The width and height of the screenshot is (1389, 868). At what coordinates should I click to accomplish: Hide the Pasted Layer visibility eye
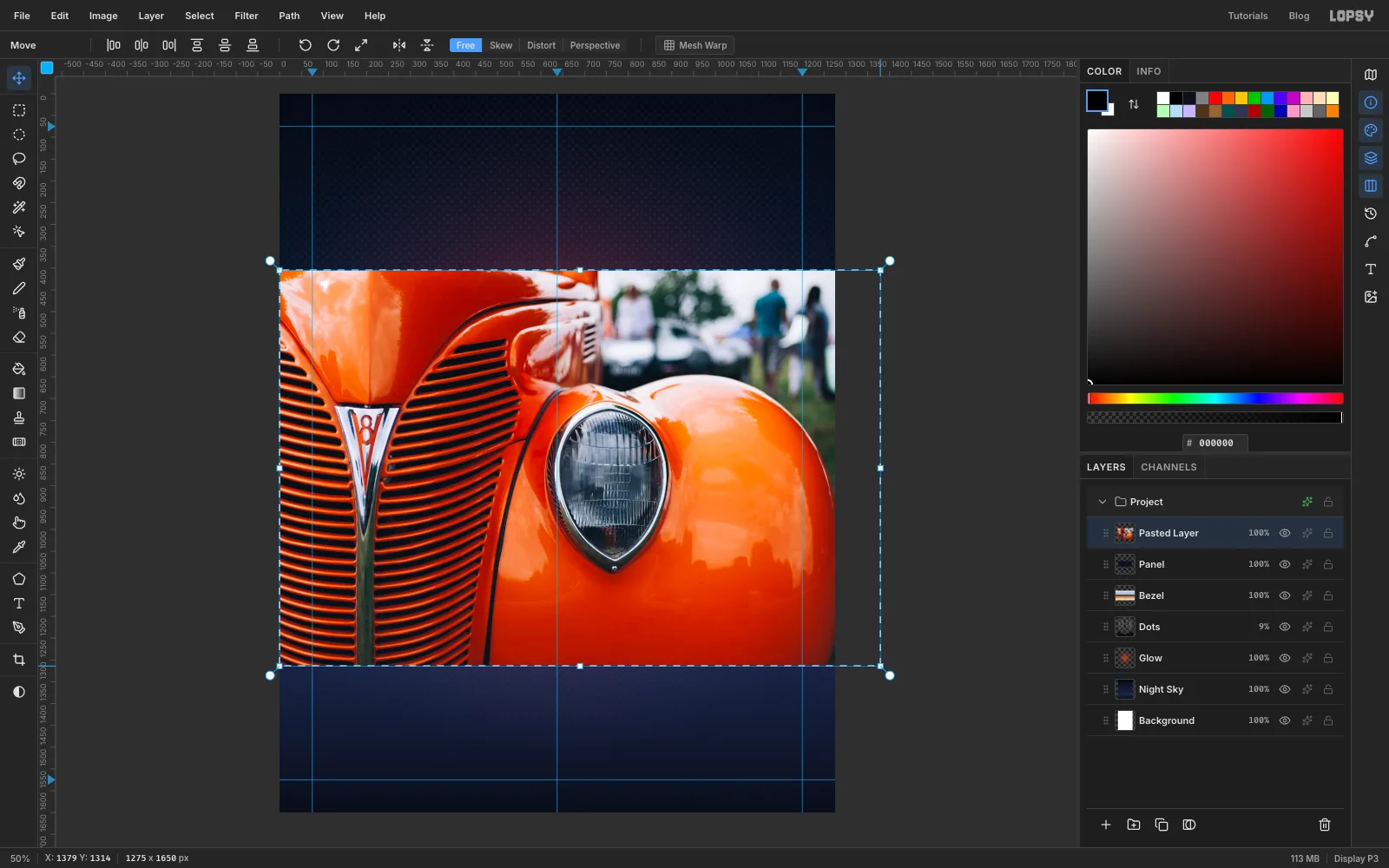point(1285,533)
